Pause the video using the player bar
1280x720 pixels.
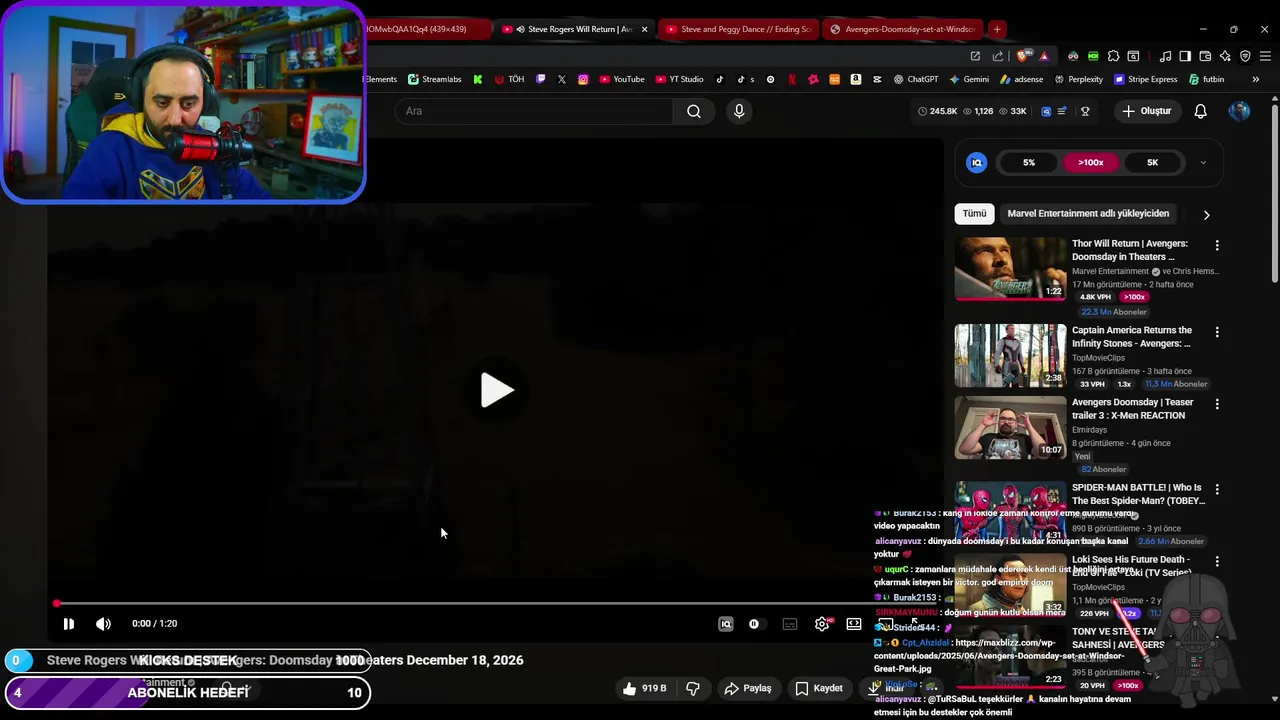68,624
